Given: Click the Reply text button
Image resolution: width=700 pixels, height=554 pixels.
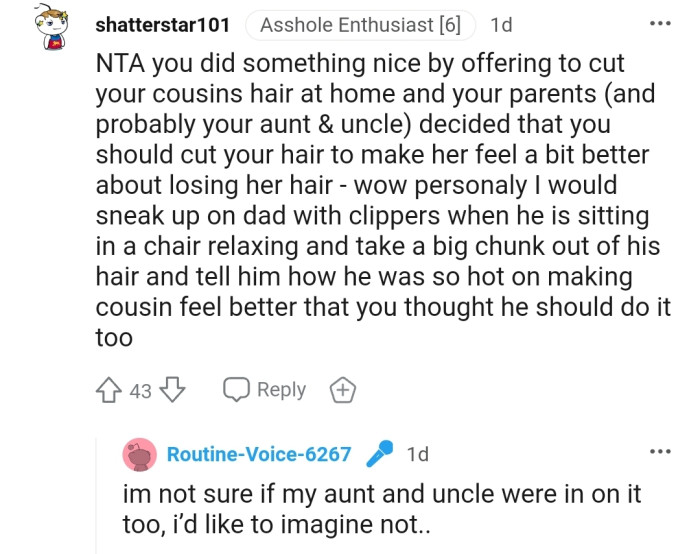Looking at the screenshot, I should click(x=281, y=390).
